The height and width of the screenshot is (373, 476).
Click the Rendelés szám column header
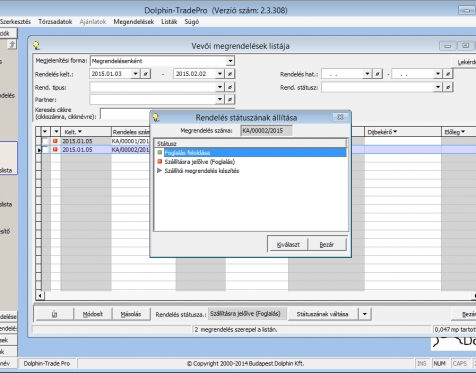coord(131,132)
